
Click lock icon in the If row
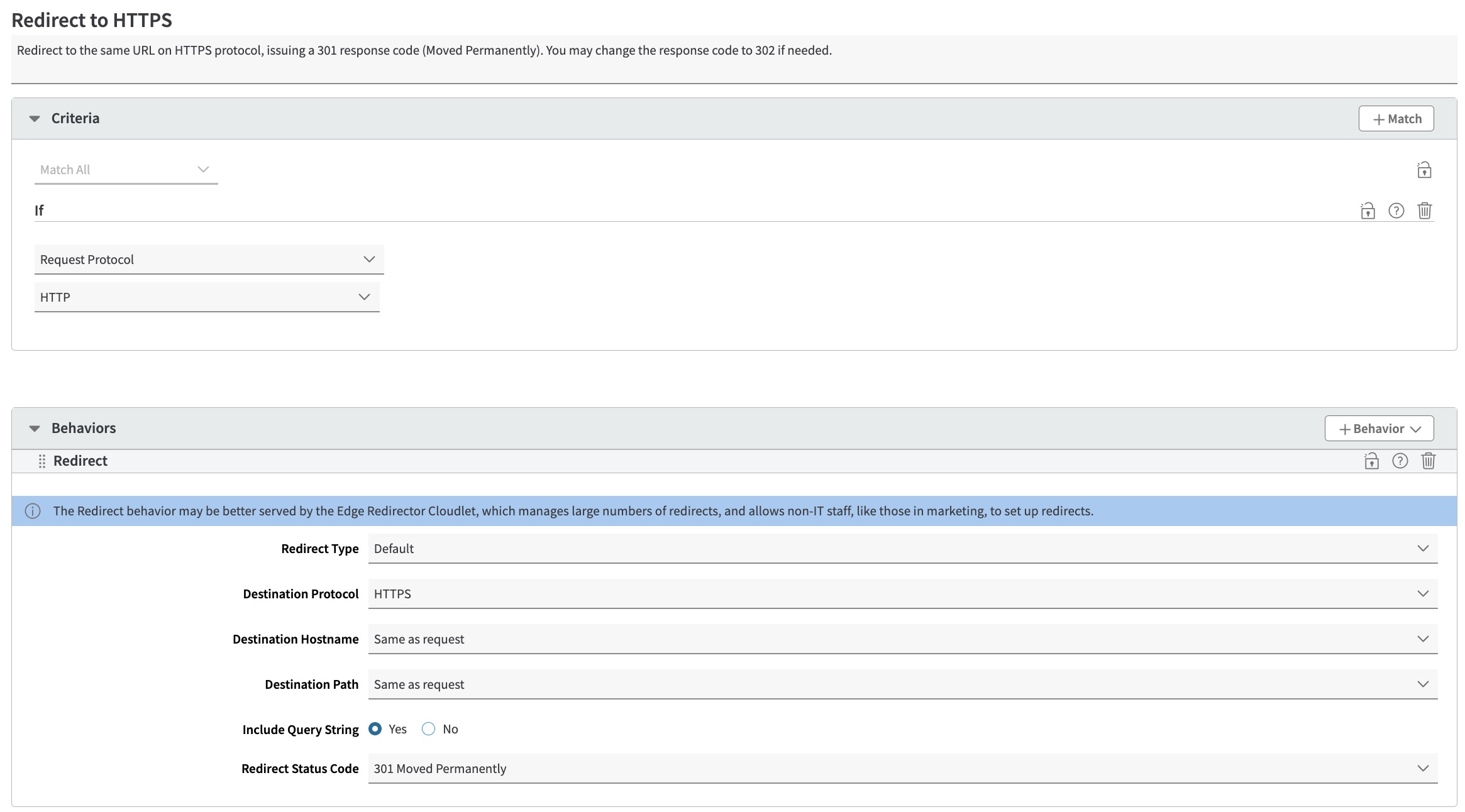click(1368, 211)
